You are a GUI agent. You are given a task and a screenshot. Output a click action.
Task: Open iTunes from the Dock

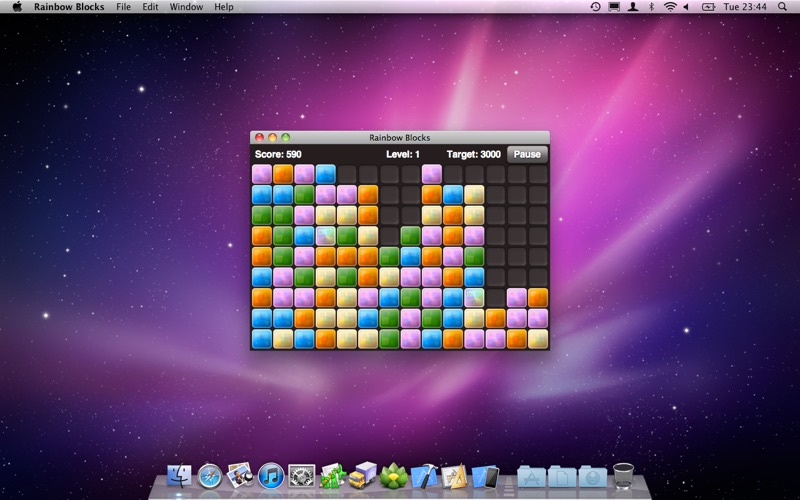(270, 476)
